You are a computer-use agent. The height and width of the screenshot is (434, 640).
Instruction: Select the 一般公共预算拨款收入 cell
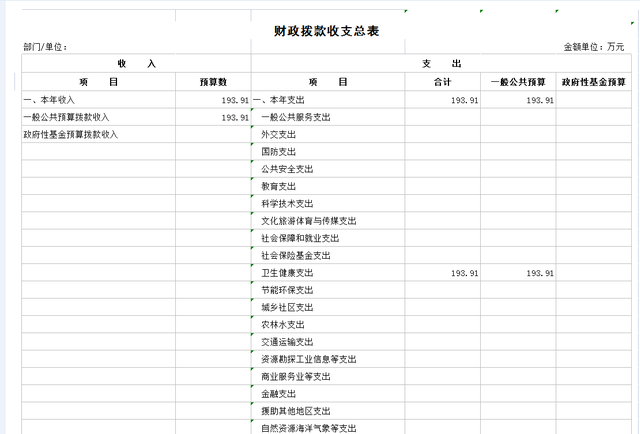pyautogui.click(x=66, y=117)
